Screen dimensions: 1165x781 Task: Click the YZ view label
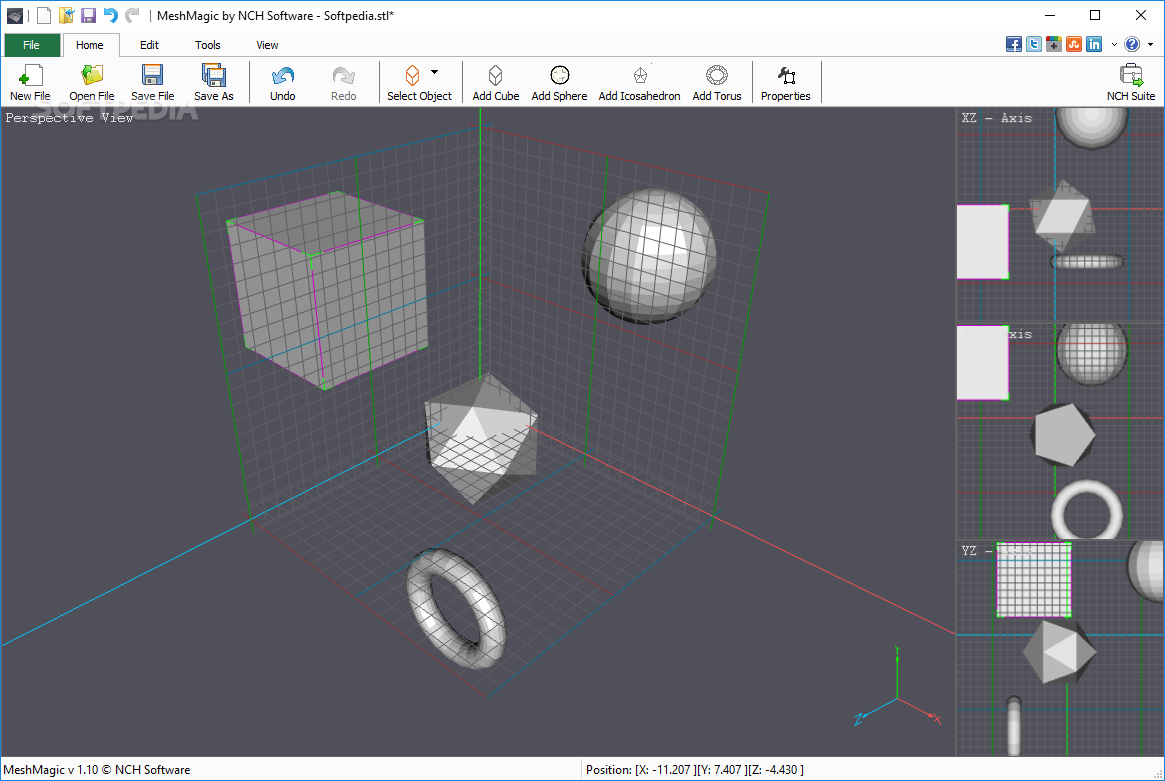977,551
